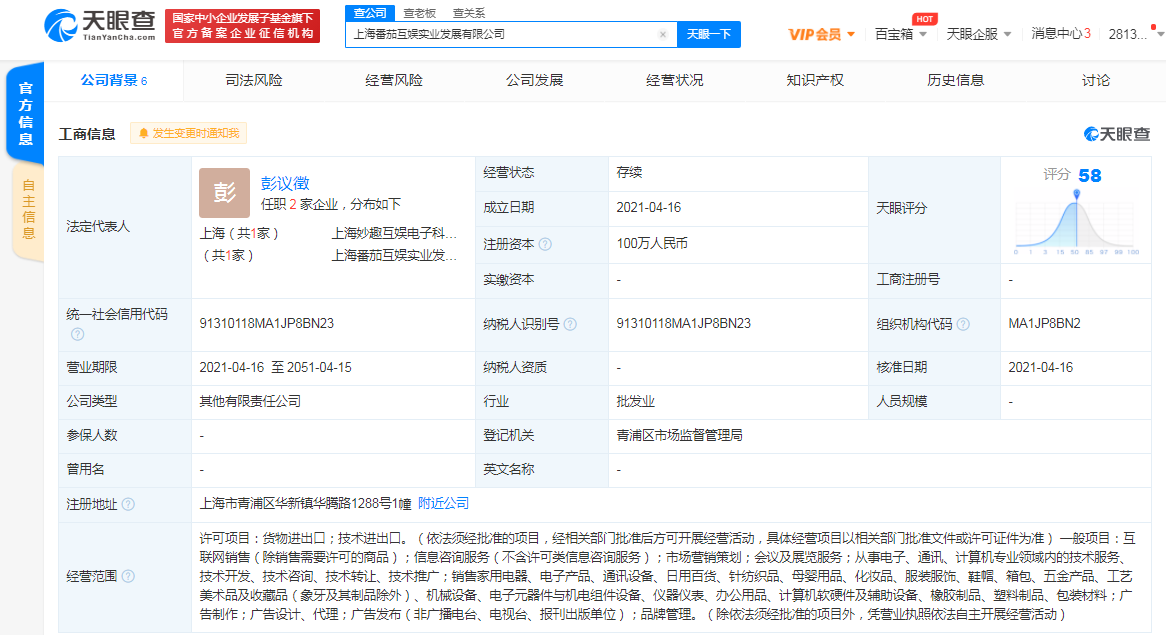This screenshot has width=1166, height=635.
Task: Click the help icon beside 注册资本
Action: [545, 244]
